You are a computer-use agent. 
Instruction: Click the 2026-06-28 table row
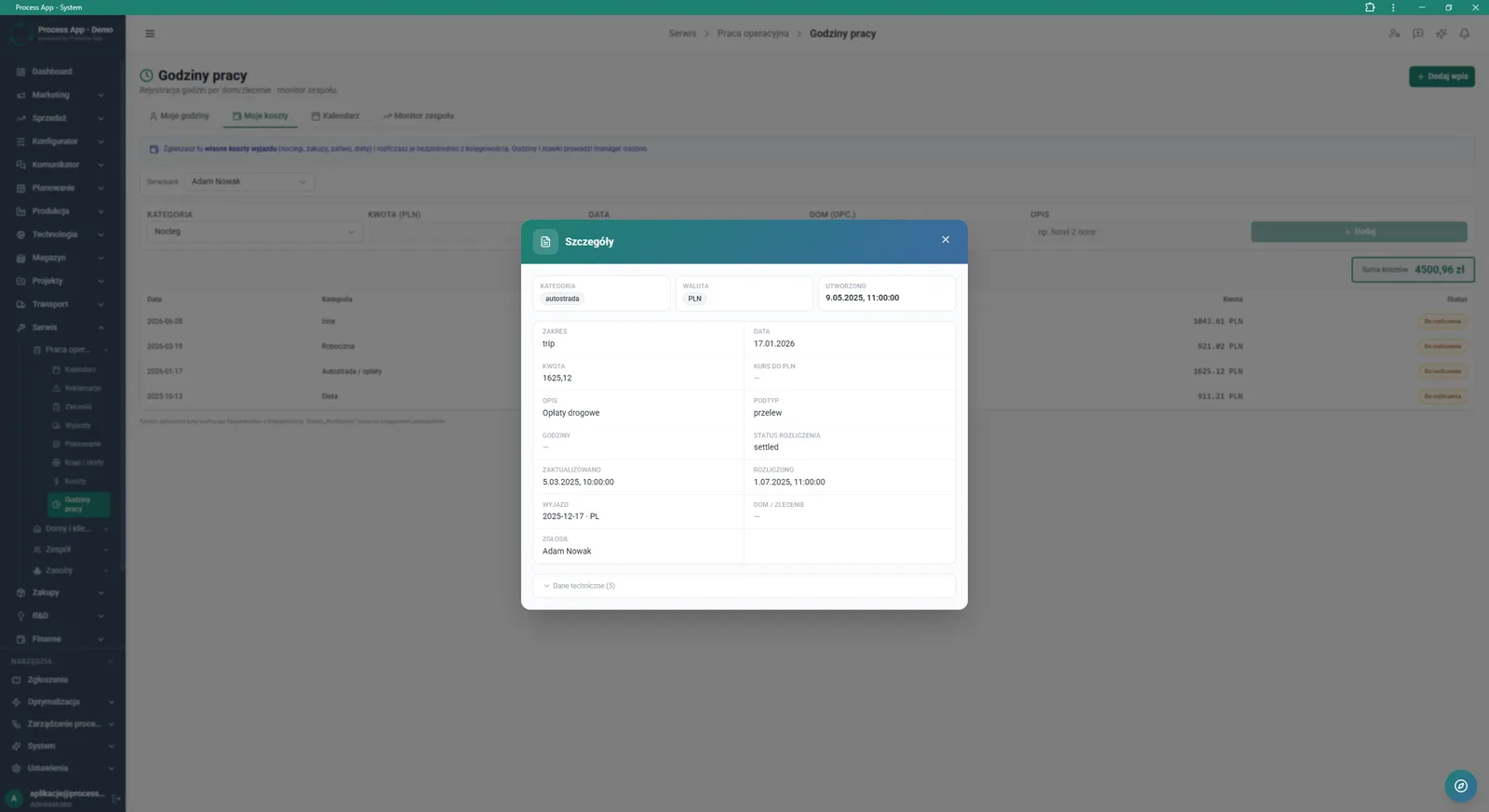(807, 321)
